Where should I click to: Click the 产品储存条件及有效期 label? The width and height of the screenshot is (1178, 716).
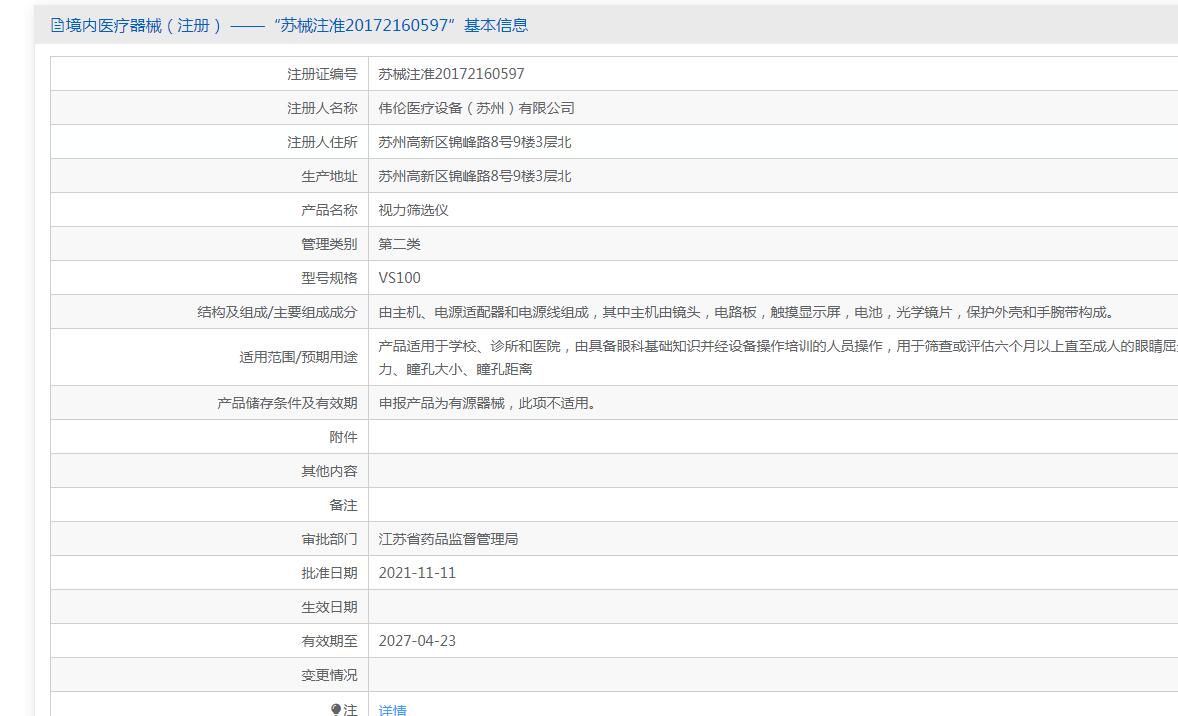[x=287, y=403]
